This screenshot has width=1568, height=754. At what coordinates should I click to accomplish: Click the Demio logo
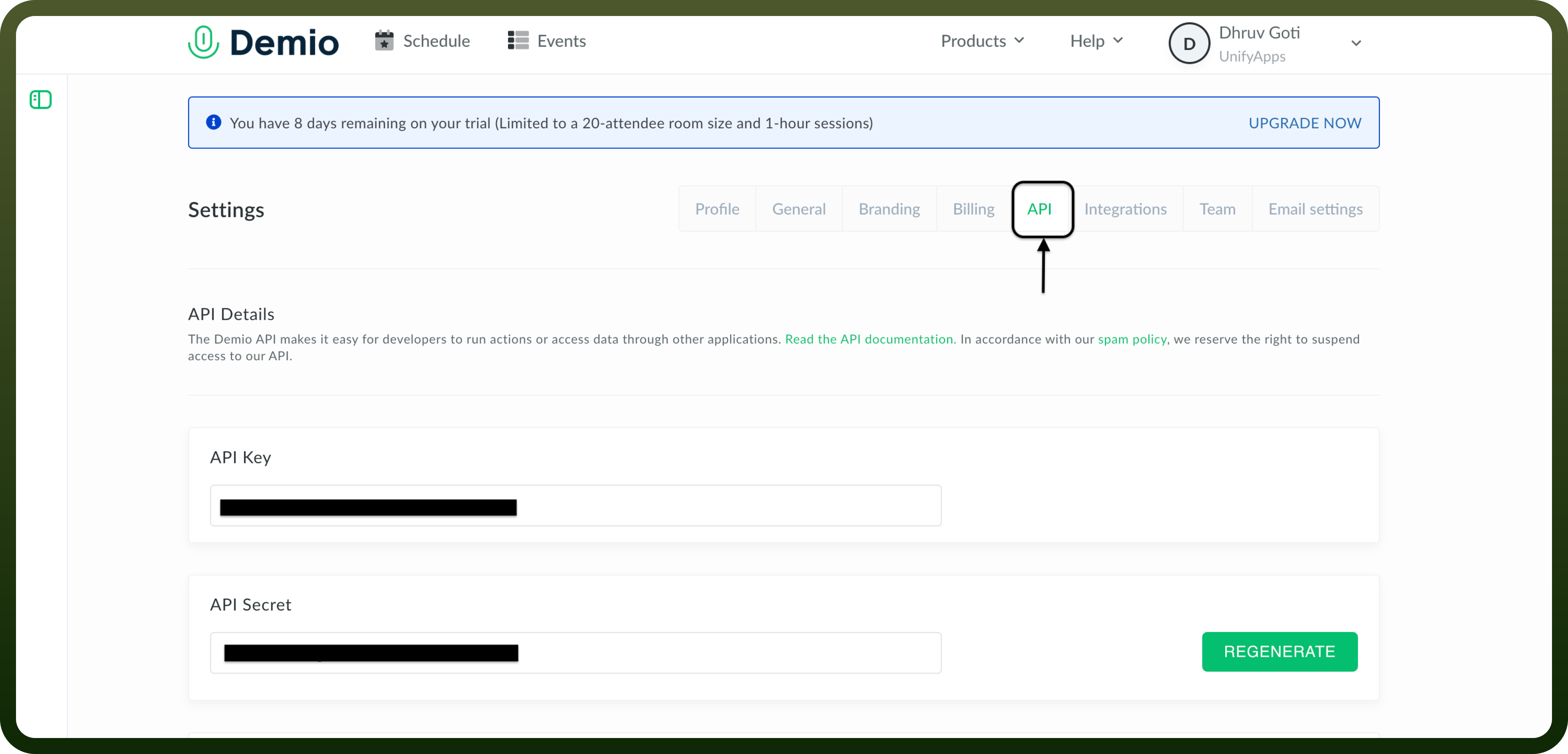point(263,42)
